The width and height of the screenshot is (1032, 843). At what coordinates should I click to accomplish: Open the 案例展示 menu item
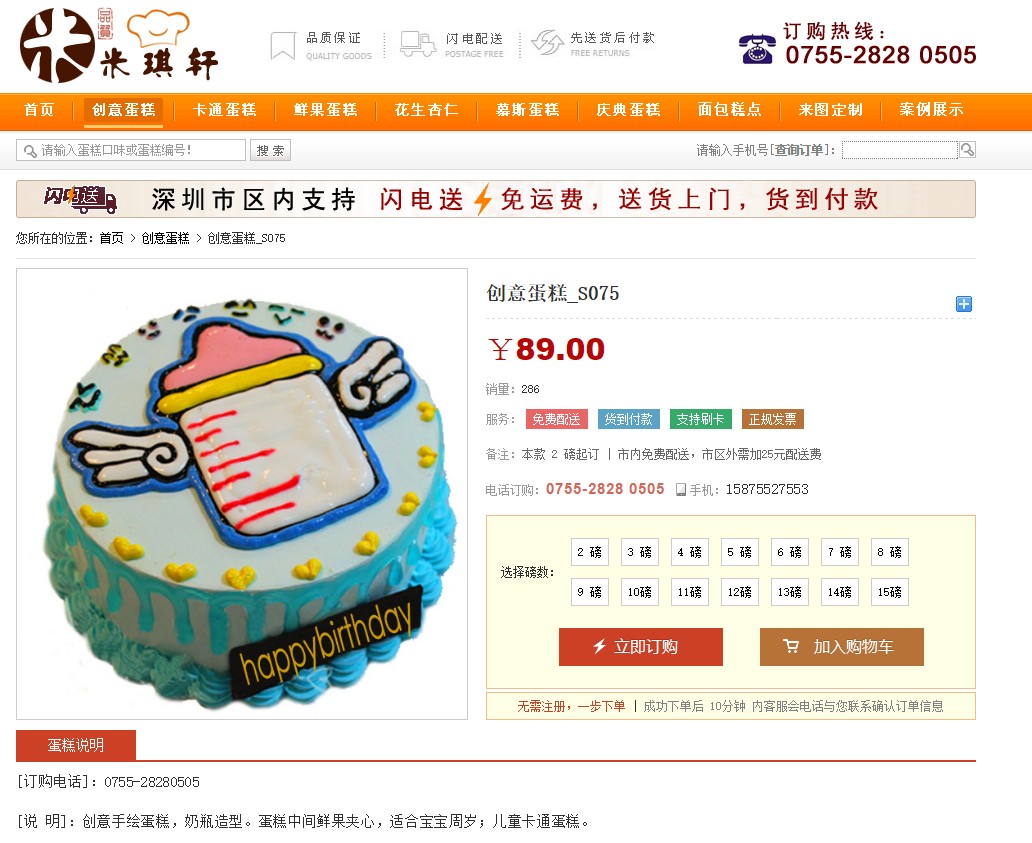point(931,110)
